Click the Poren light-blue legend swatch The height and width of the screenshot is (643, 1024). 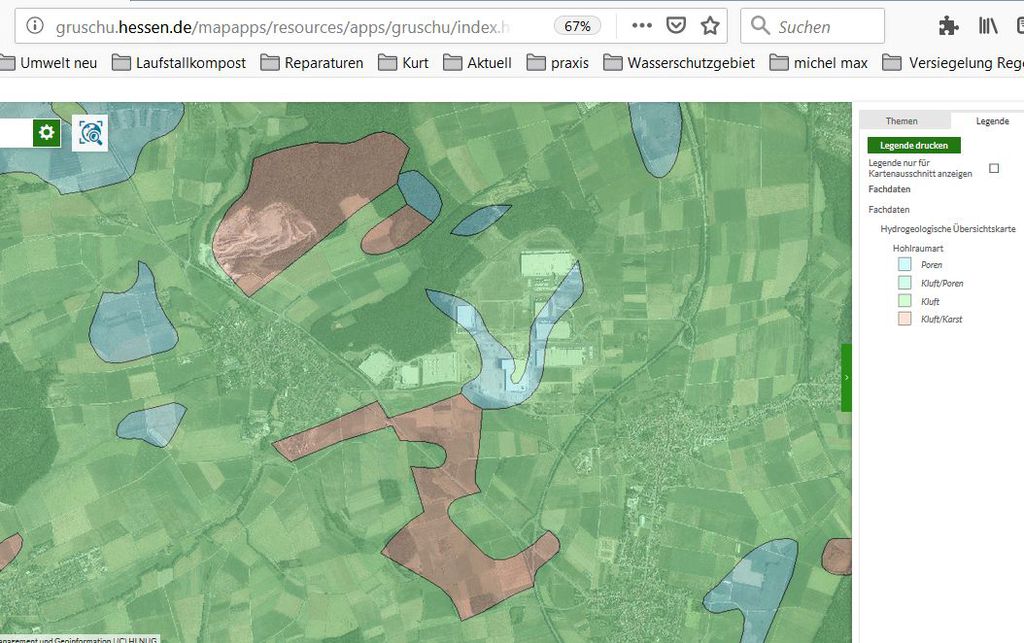905,265
